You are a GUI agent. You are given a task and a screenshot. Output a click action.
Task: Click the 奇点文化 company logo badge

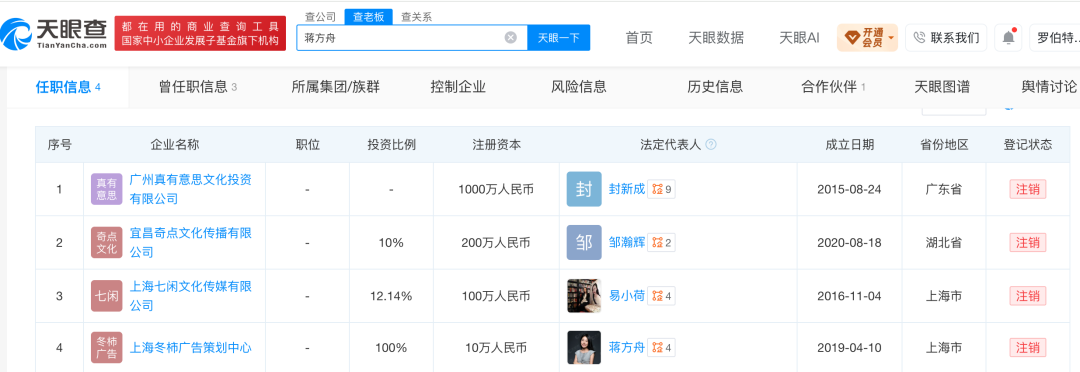(106, 242)
